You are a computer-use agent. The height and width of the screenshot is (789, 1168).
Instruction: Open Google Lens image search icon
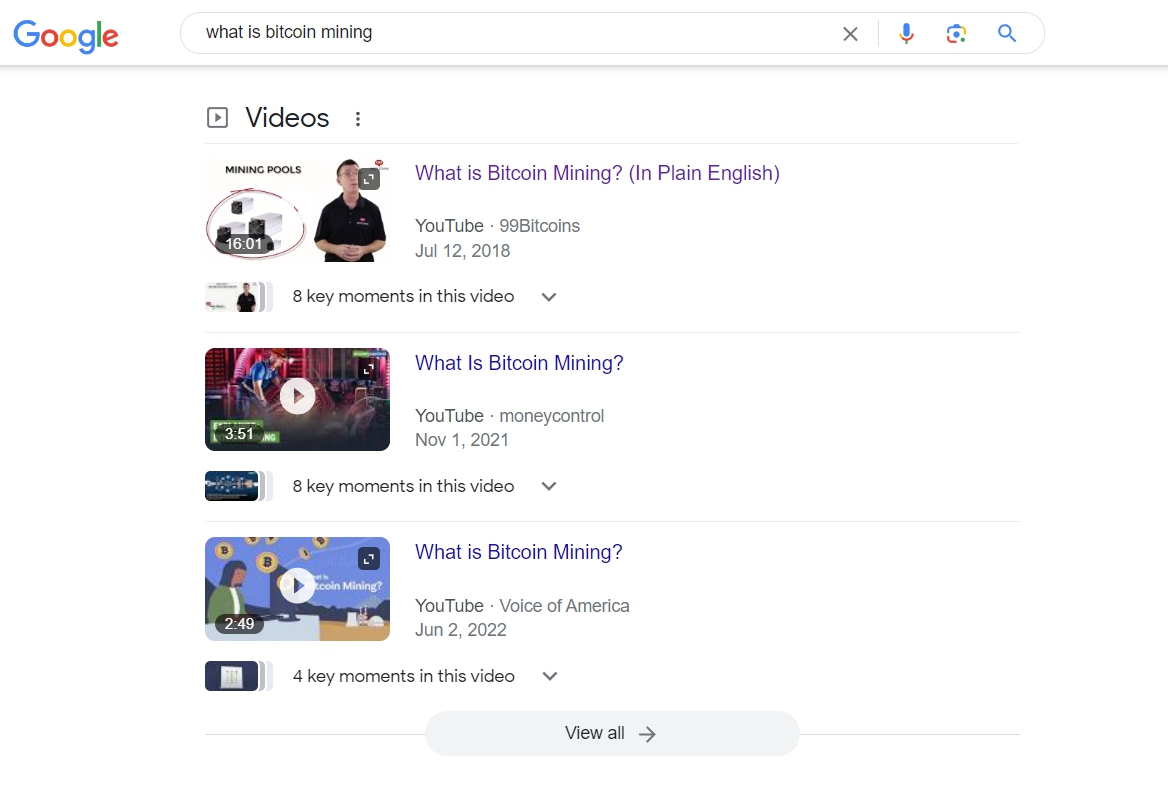[x=956, y=34]
